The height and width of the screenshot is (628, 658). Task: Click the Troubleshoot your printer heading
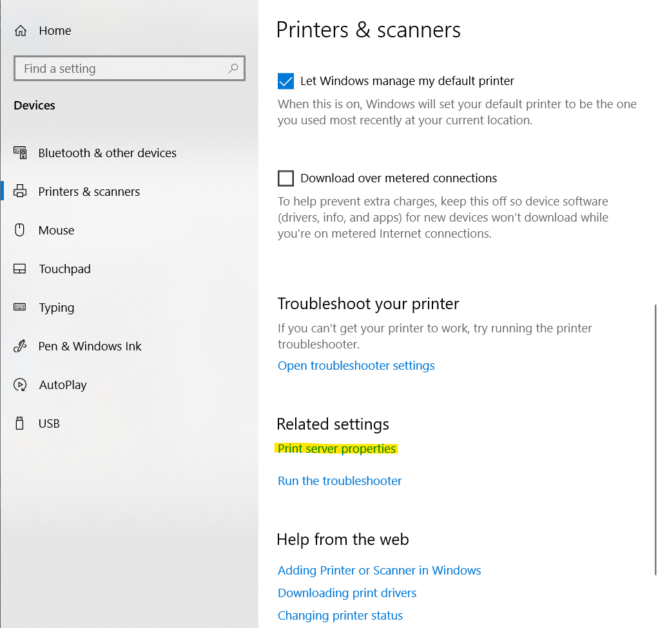(x=368, y=304)
